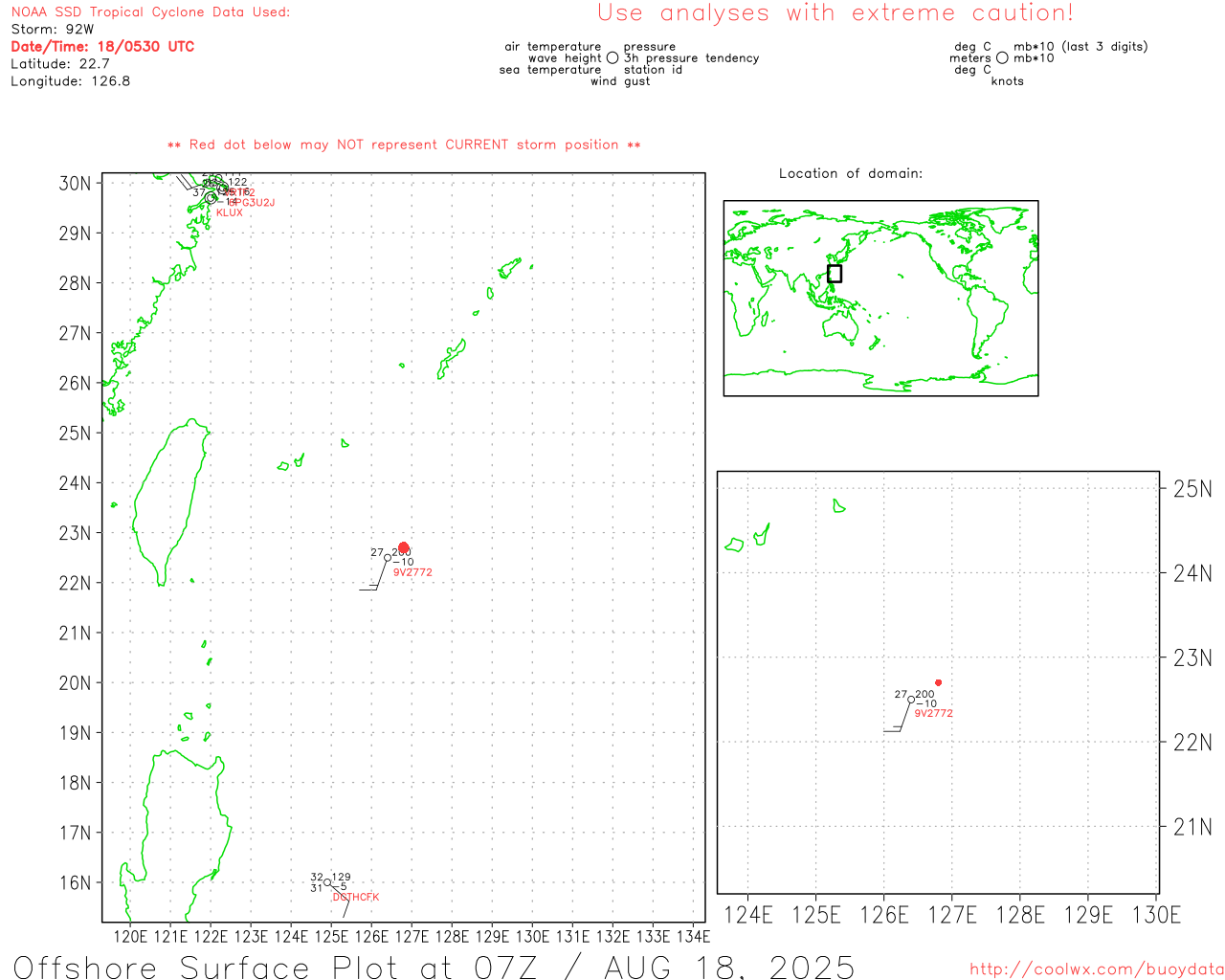Click the red storm dot in the zoomed inset map

point(938,682)
